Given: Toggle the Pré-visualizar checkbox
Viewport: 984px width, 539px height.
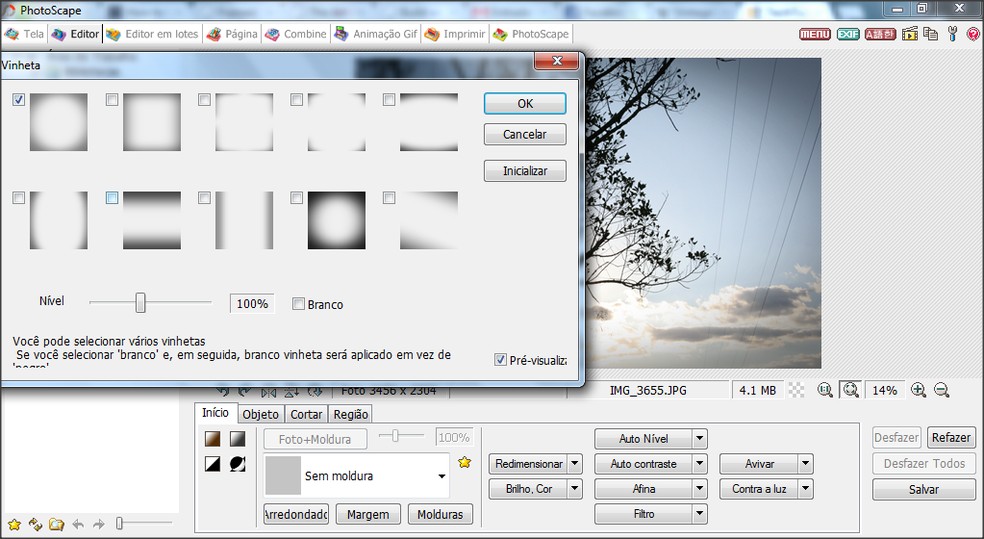Looking at the screenshot, I should (500, 360).
